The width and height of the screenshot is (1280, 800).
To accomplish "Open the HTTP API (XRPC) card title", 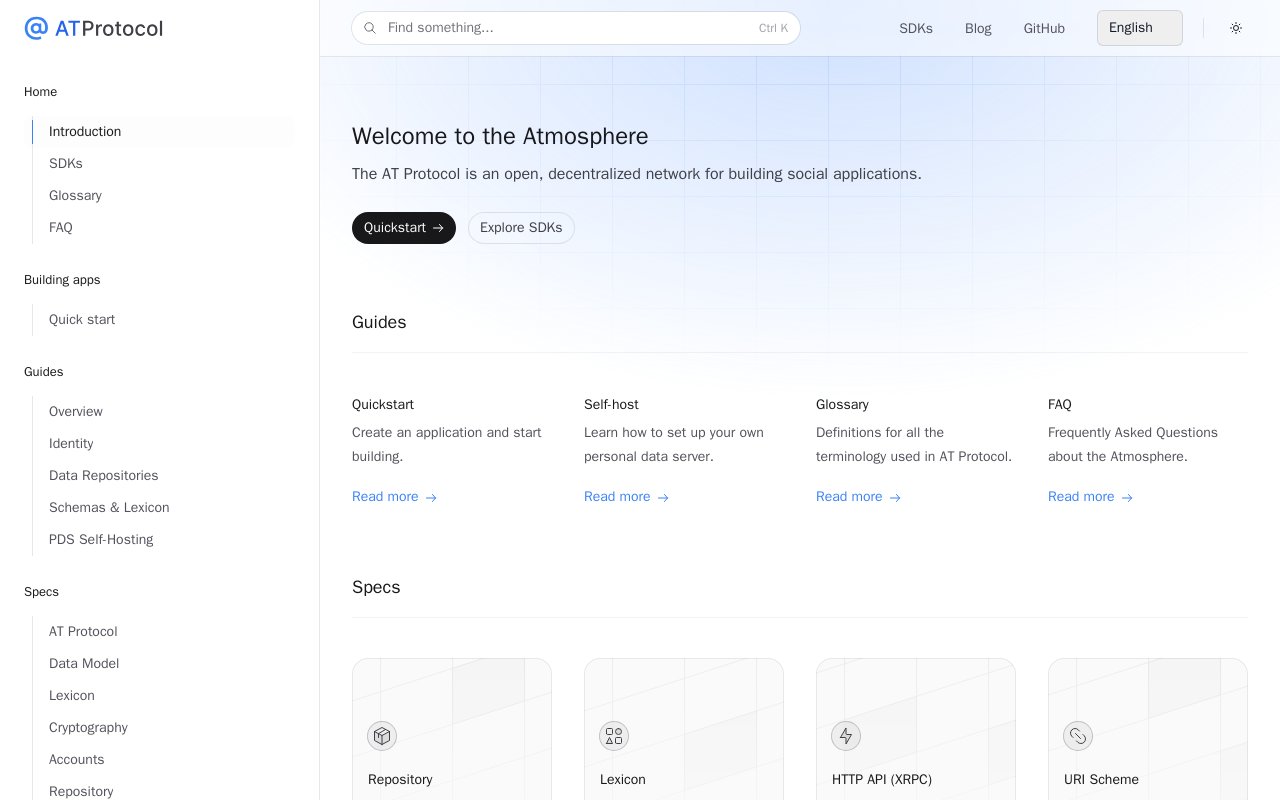I will [882, 780].
